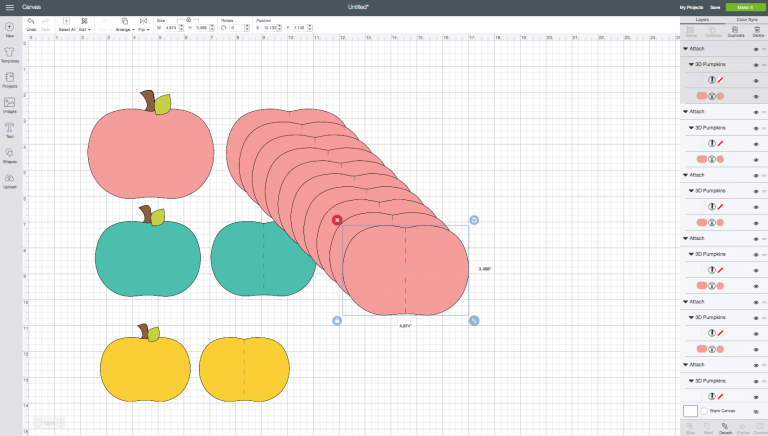Hide the second Attach layer group
Image resolution: width=768 pixels, height=436 pixels.
(755, 112)
